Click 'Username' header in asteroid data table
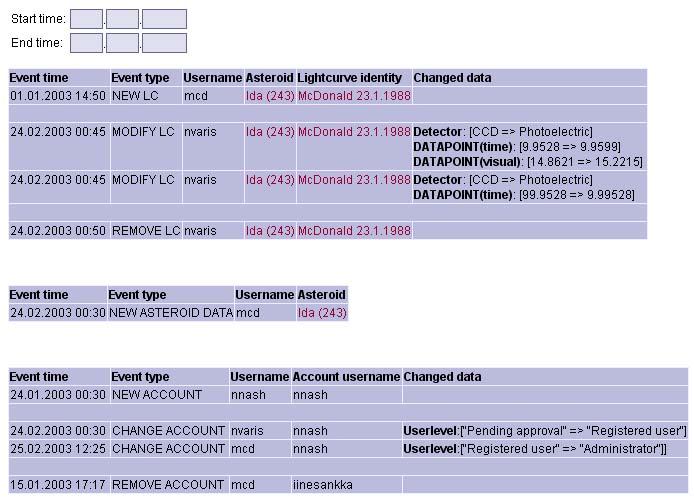 265,295
